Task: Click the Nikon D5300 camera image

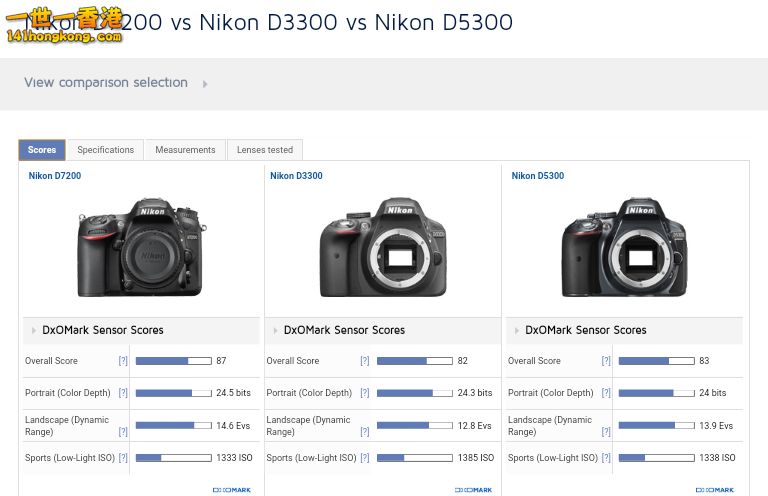Action: click(x=624, y=247)
